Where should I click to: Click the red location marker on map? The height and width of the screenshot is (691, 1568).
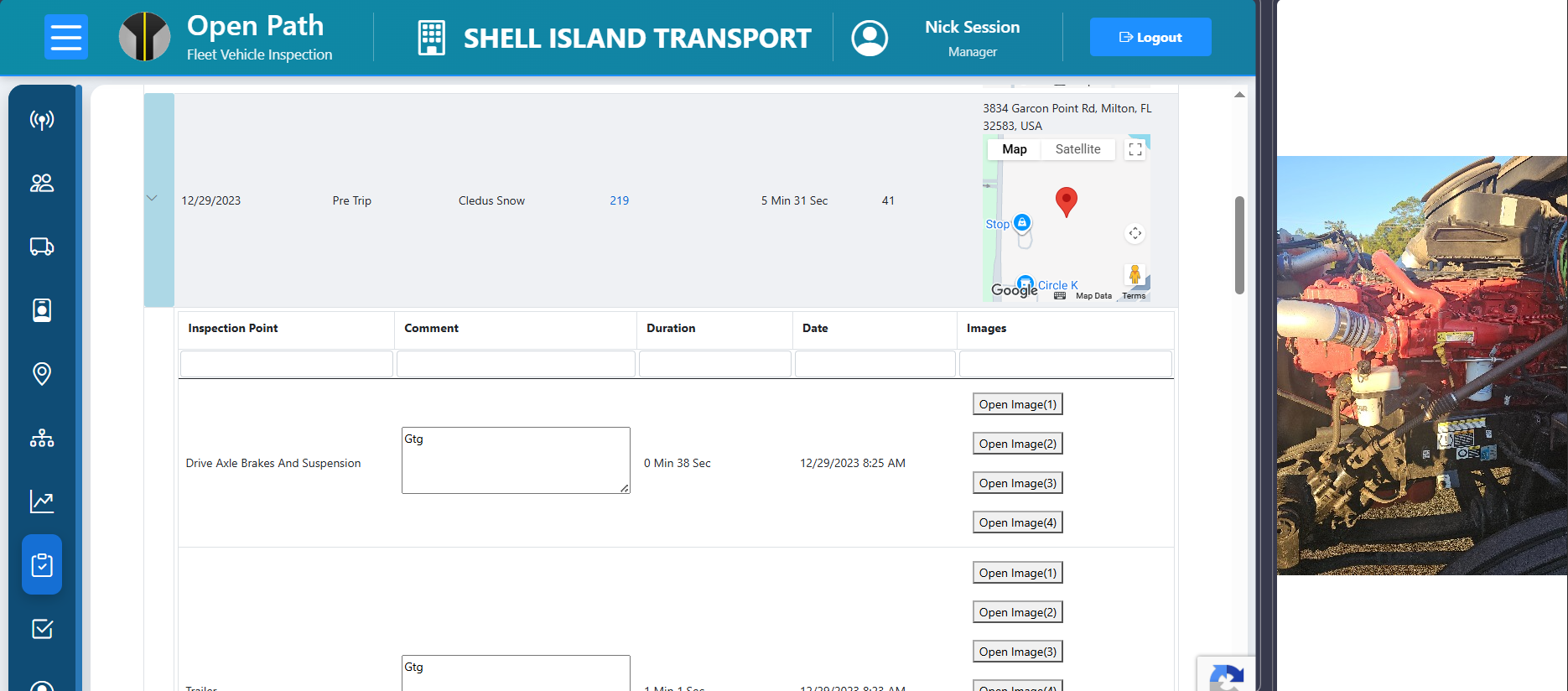pos(1066,202)
